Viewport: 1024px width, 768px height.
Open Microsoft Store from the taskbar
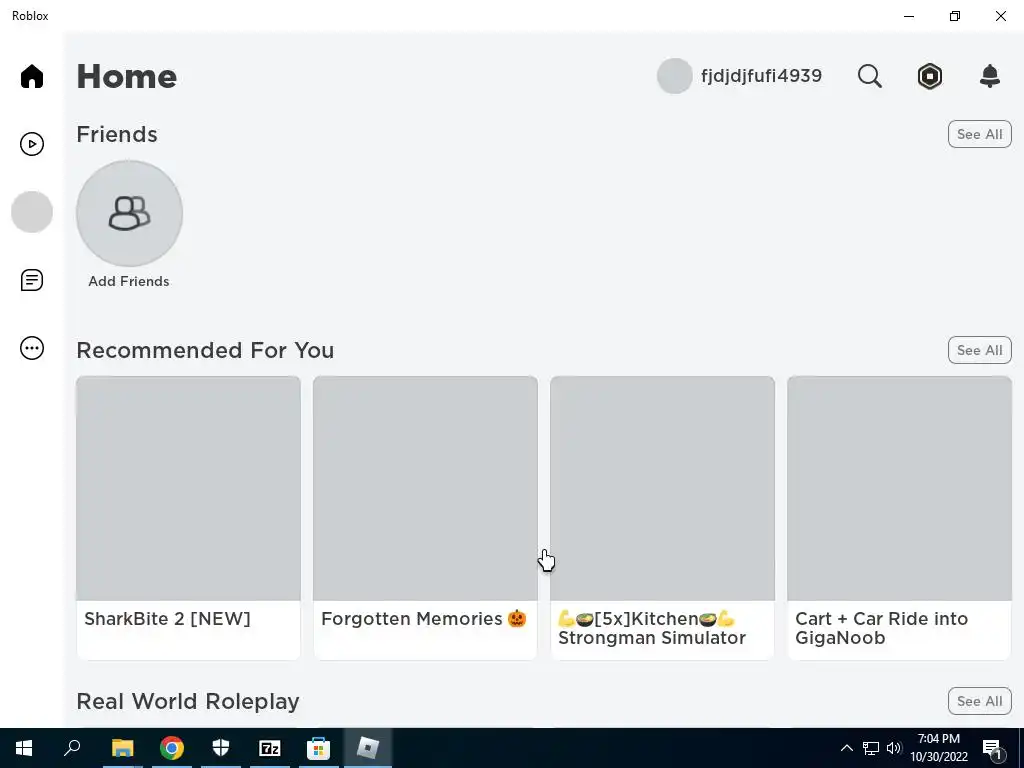pos(319,748)
